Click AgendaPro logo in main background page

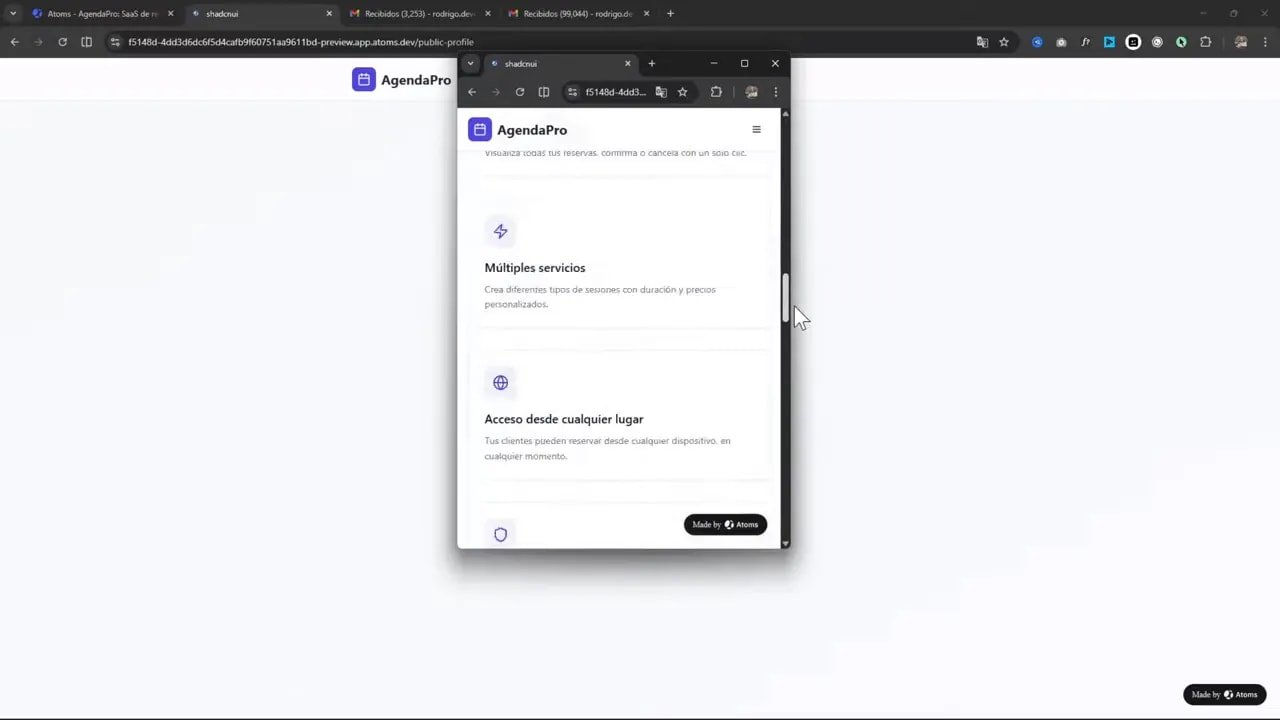point(401,80)
